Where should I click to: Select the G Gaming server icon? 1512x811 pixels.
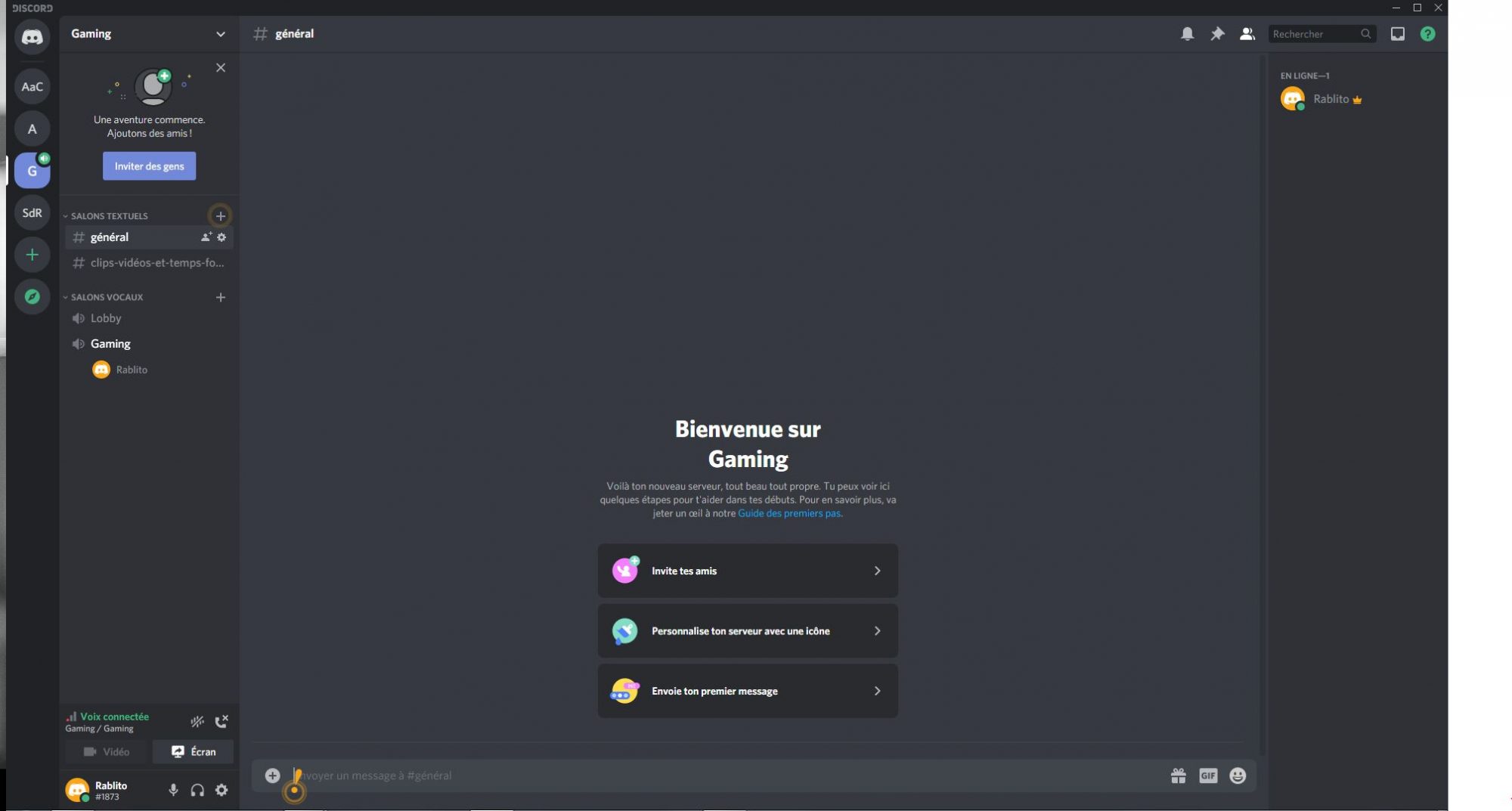(32, 171)
